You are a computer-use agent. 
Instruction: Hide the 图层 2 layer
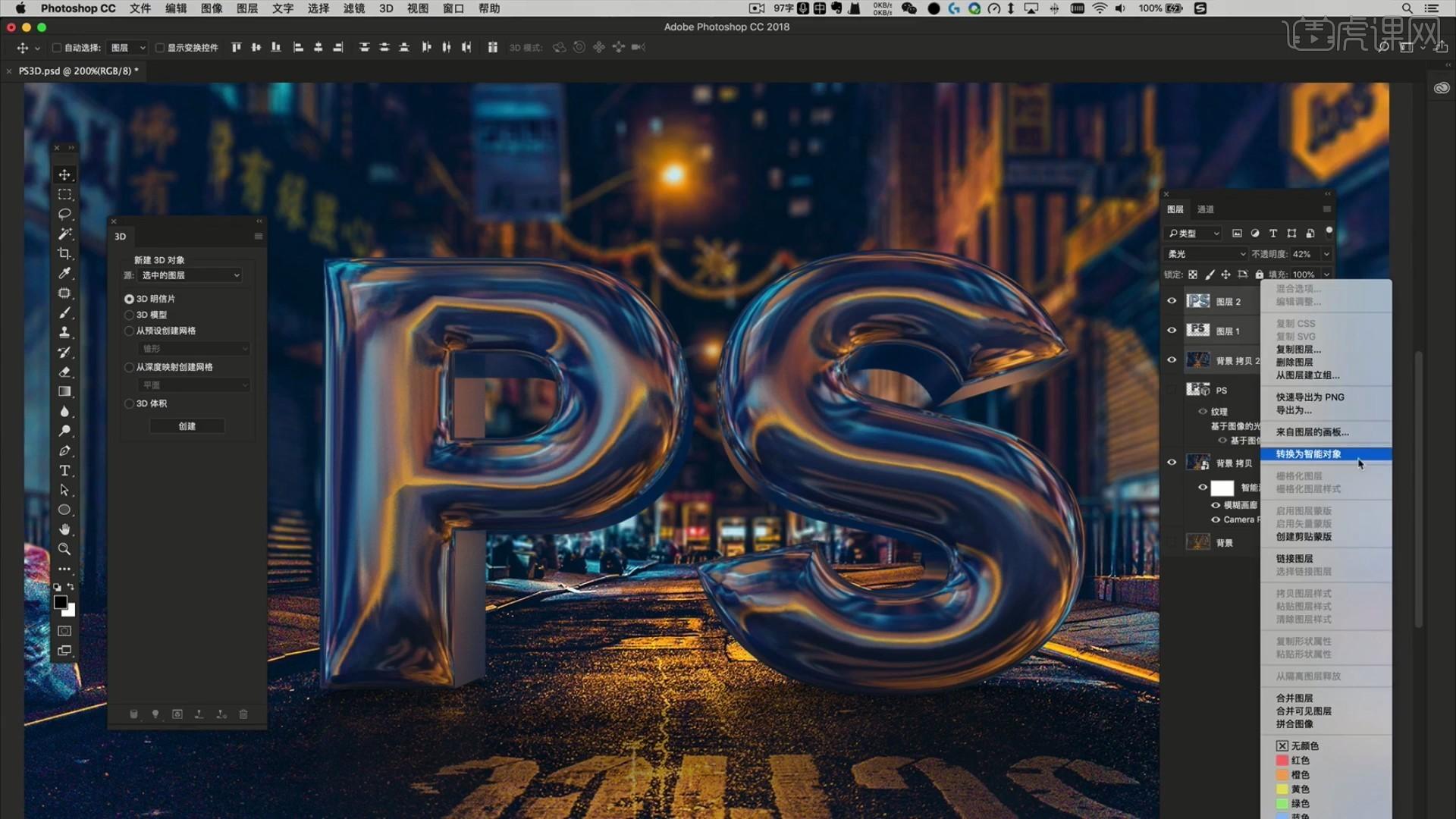(1172, 301)
